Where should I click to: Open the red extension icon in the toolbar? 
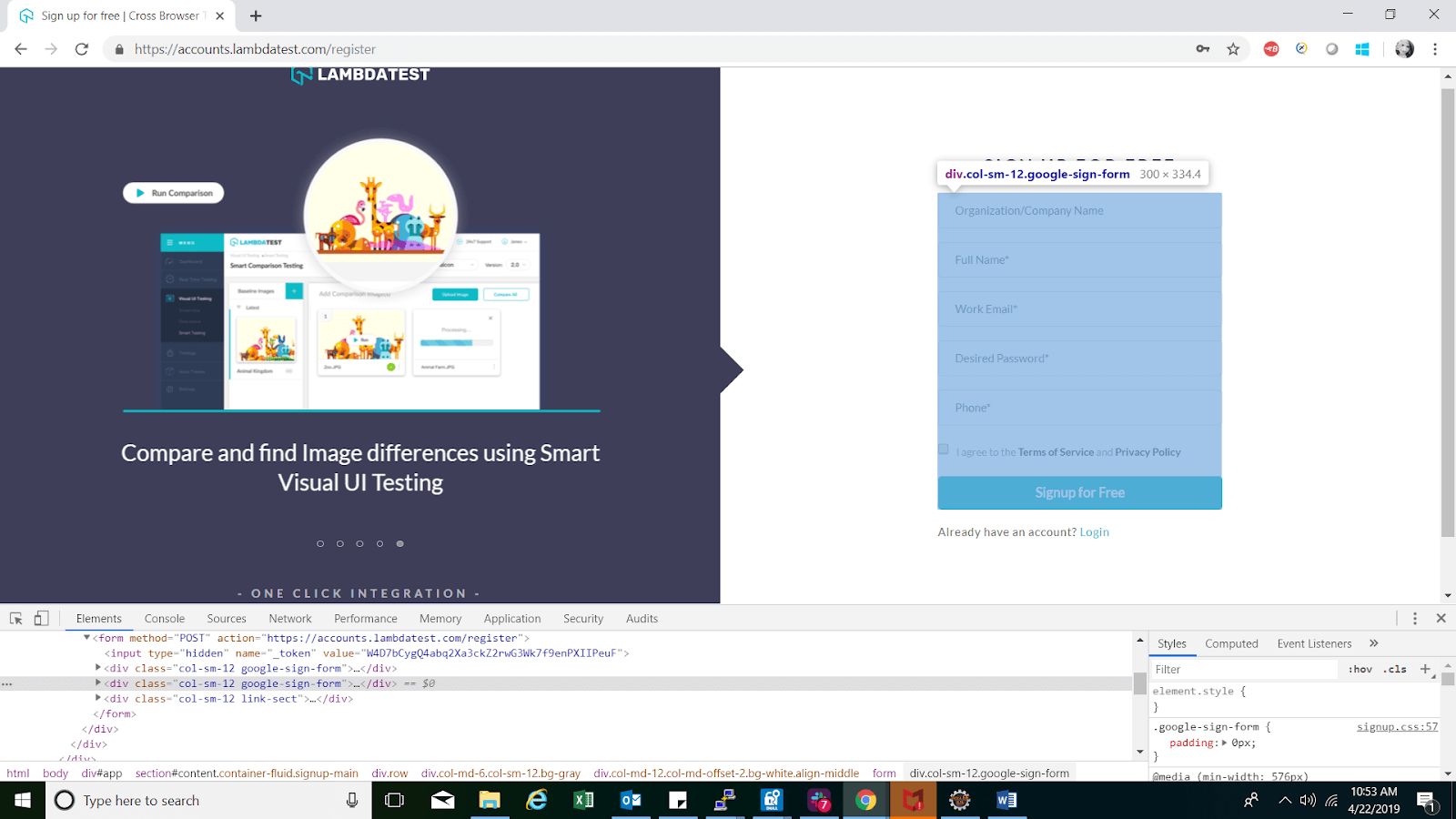point(1271,49)
